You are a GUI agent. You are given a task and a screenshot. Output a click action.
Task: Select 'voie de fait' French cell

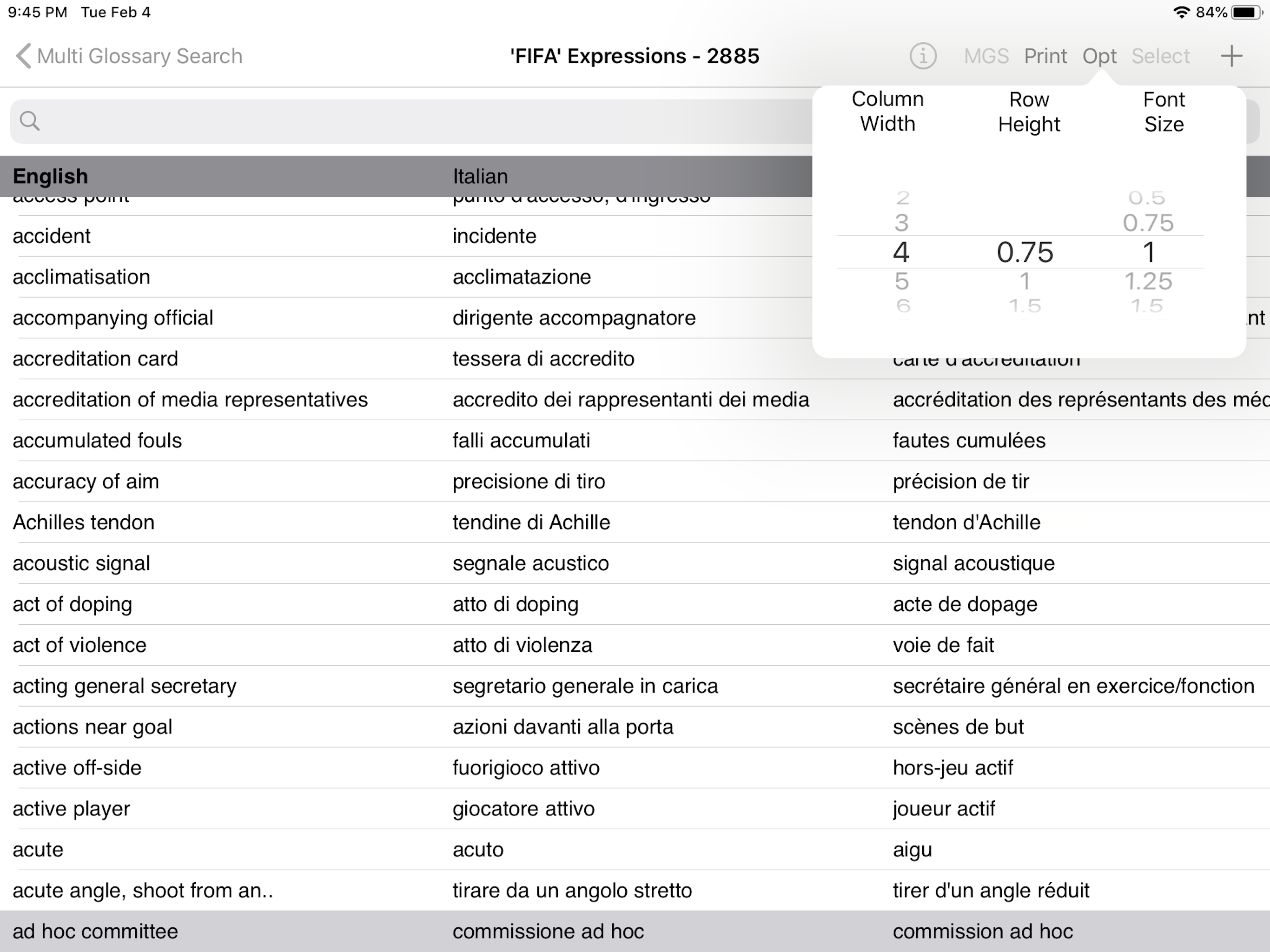pos(943,645)
